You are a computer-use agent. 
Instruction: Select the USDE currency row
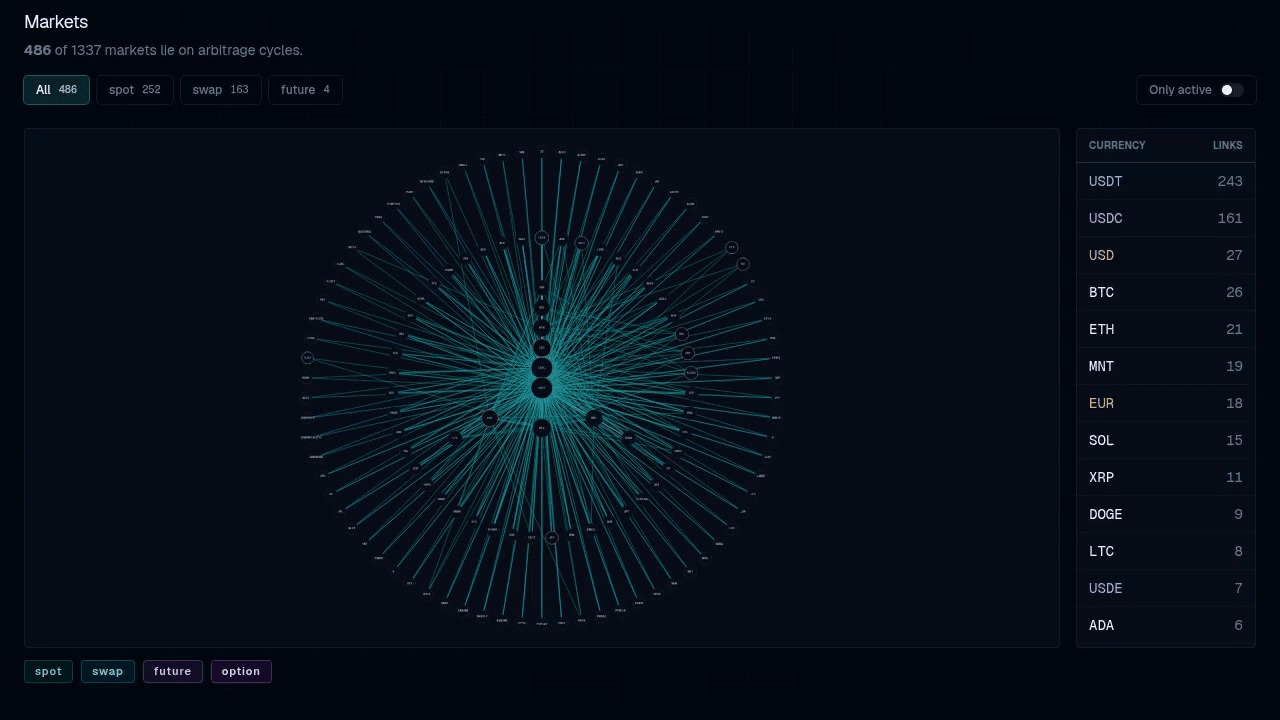[x=1166, y=589]
